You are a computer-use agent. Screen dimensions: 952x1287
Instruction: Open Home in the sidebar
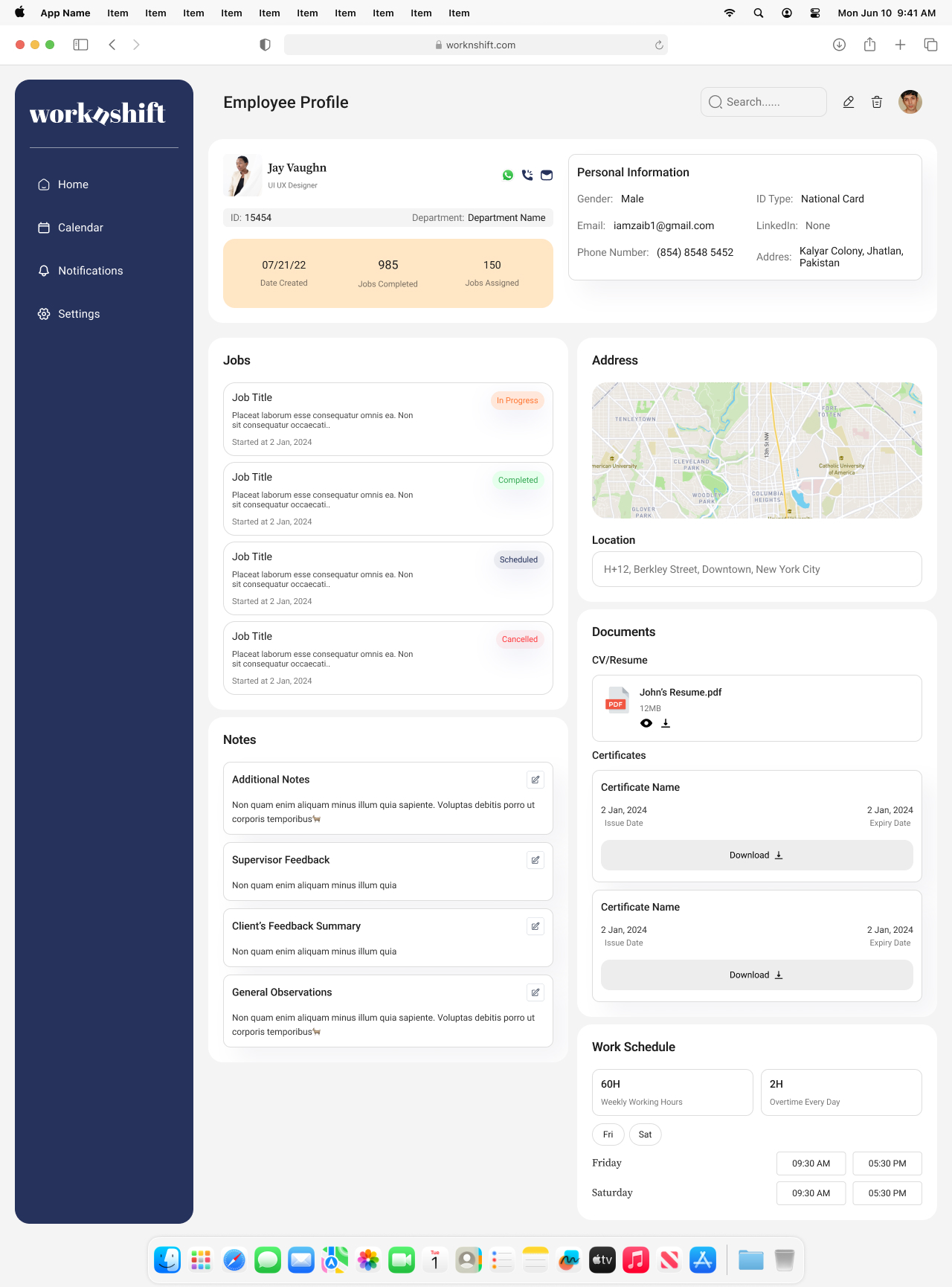[x=63, y=184]
